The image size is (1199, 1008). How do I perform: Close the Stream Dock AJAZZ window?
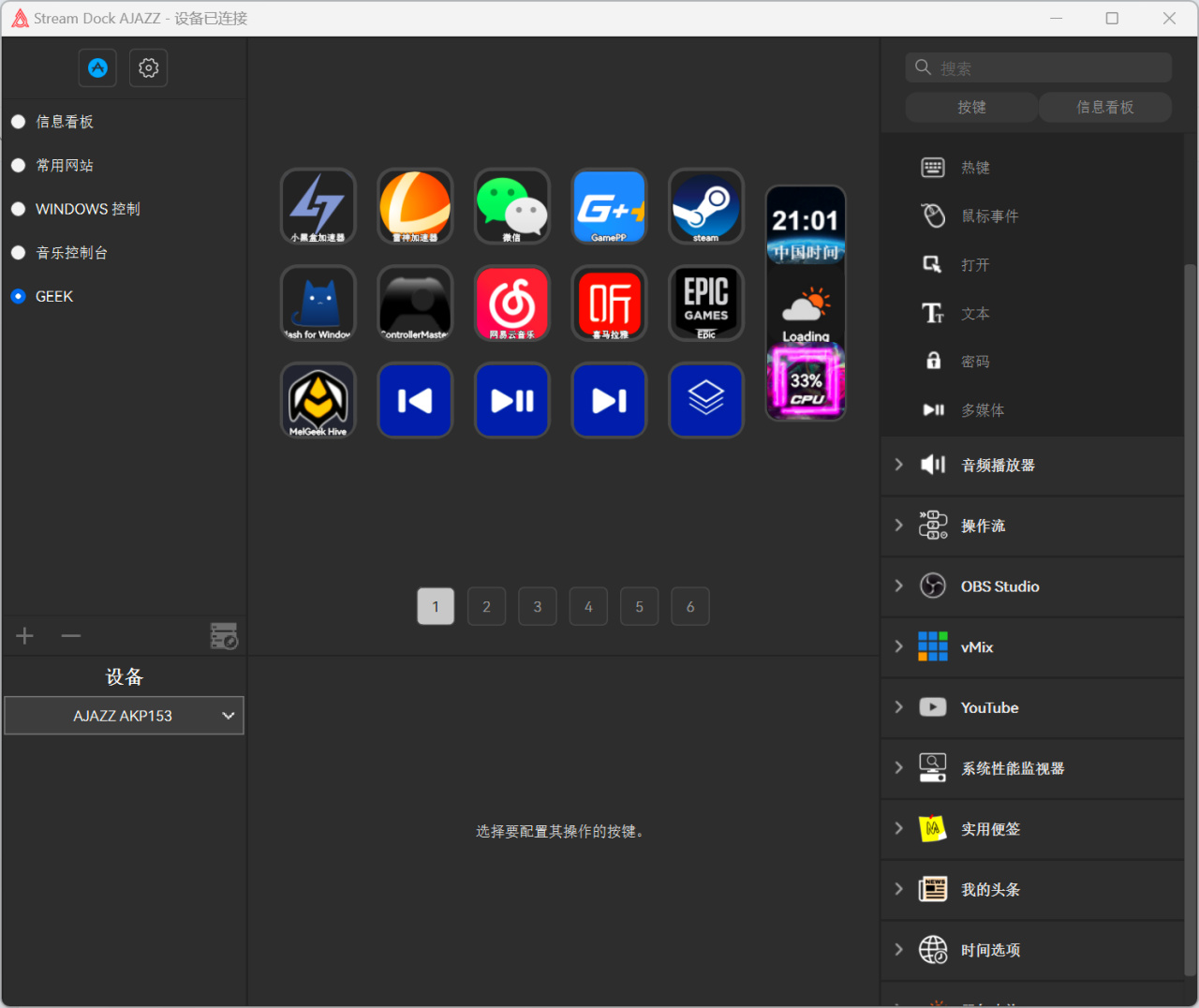pos(1169,19)
